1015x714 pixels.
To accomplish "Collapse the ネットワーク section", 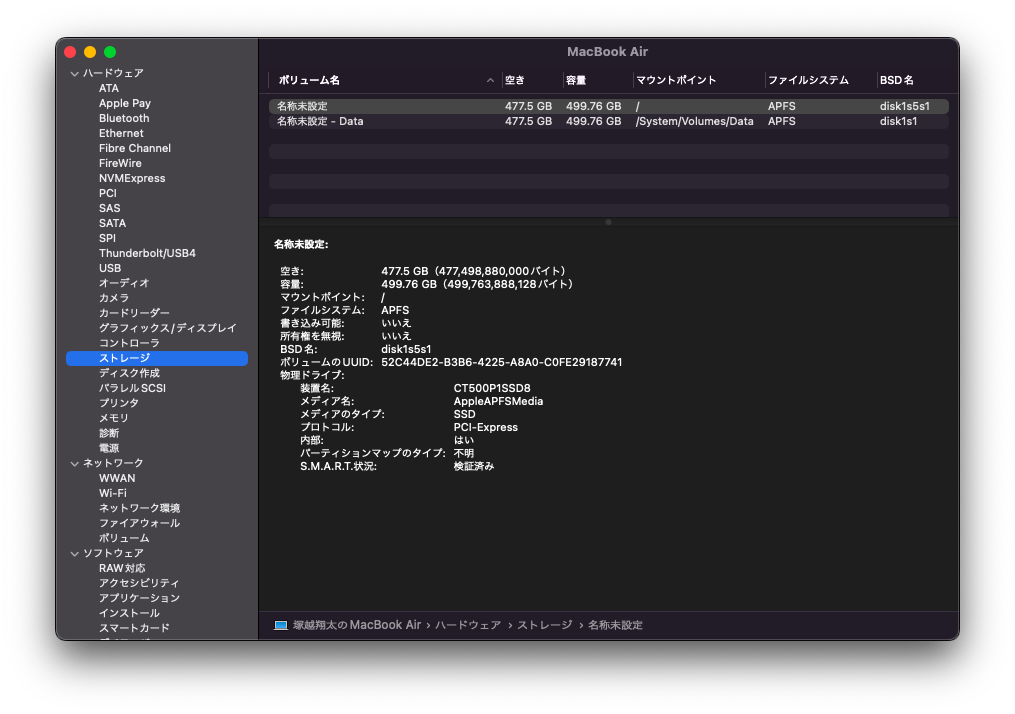I will point(74,463).
